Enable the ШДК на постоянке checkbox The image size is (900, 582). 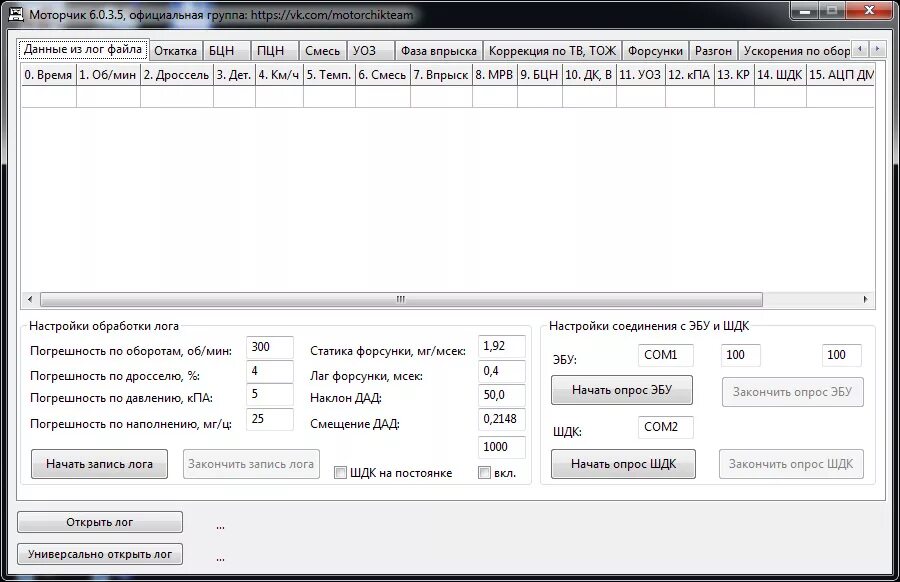point(340,472)
